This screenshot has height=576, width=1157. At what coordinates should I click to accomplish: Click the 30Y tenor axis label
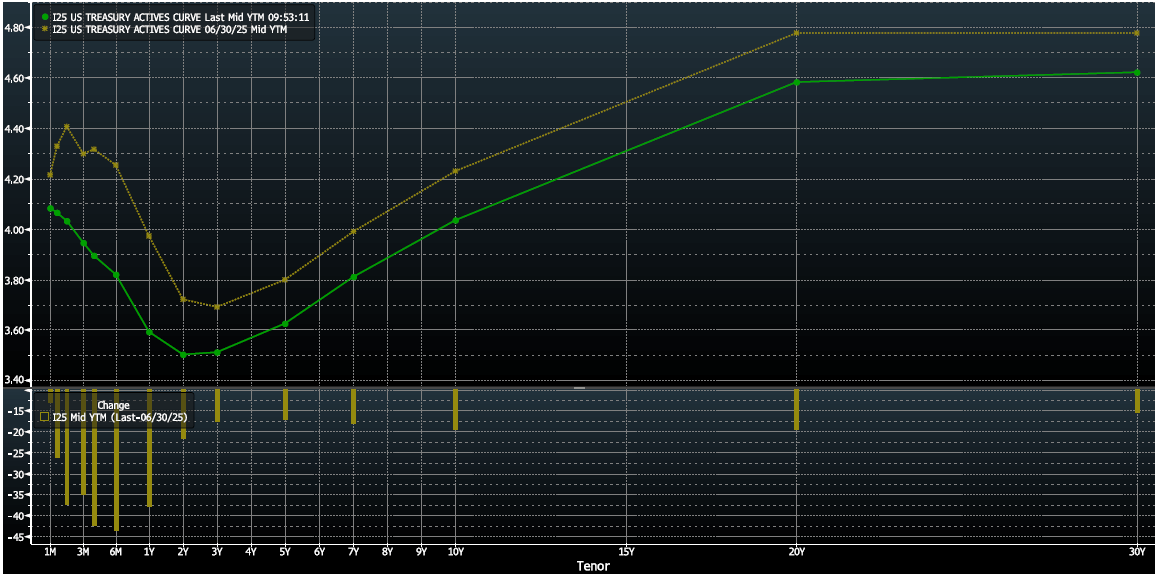pos(1137,551)
